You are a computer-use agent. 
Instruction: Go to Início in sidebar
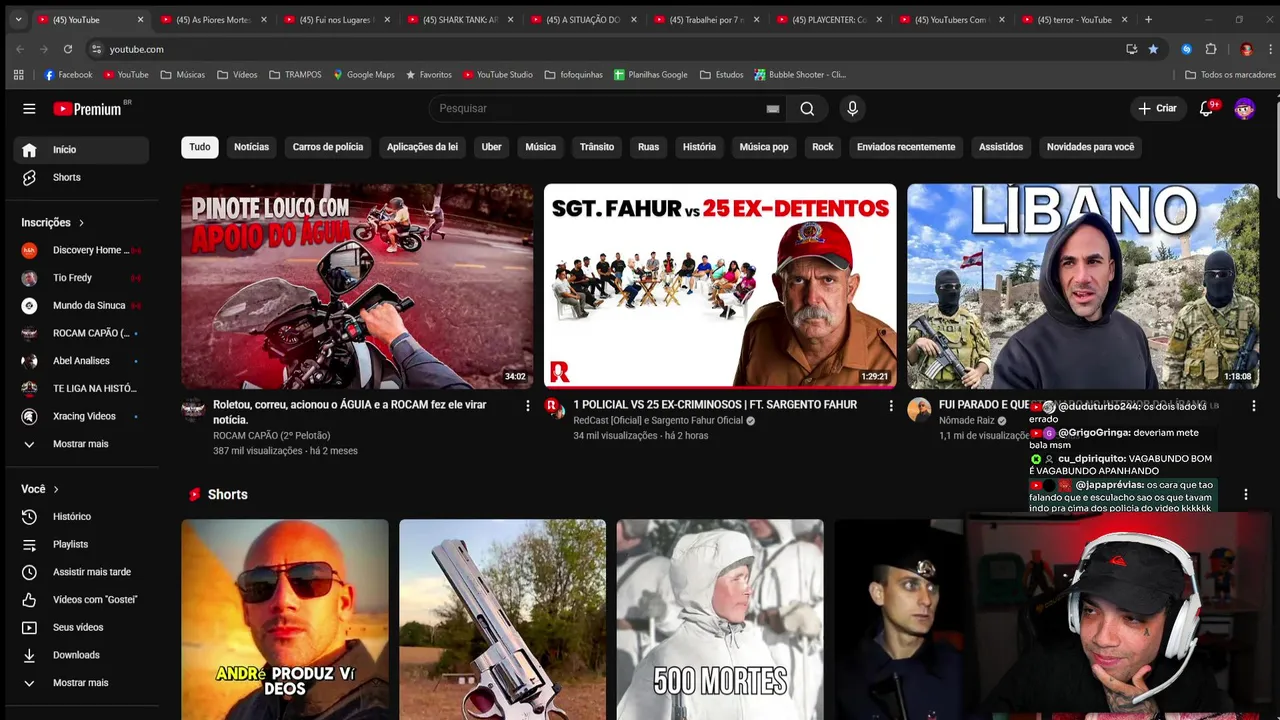[x=81, y=149]
